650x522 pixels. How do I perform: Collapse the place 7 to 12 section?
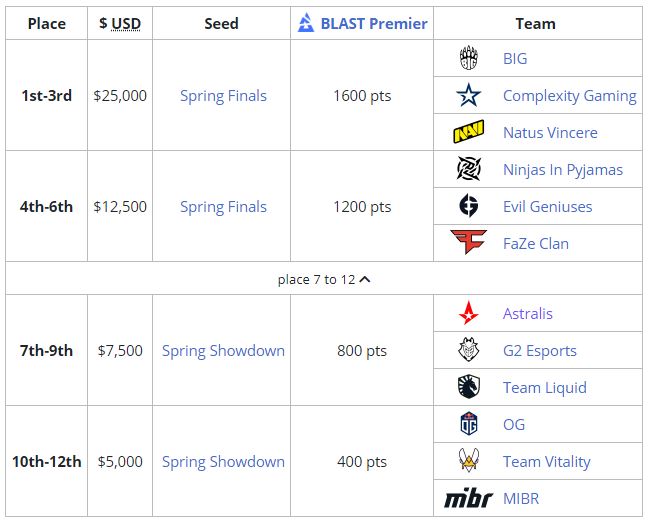(x=364, y=280)
